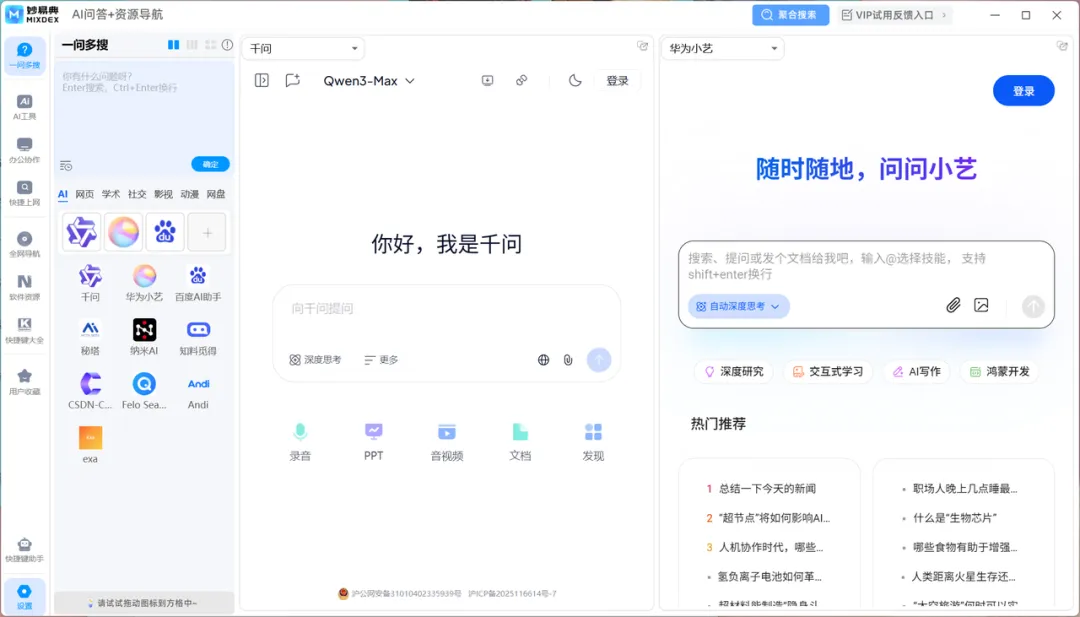Click 聚合搜索 button in title bar

790,14
